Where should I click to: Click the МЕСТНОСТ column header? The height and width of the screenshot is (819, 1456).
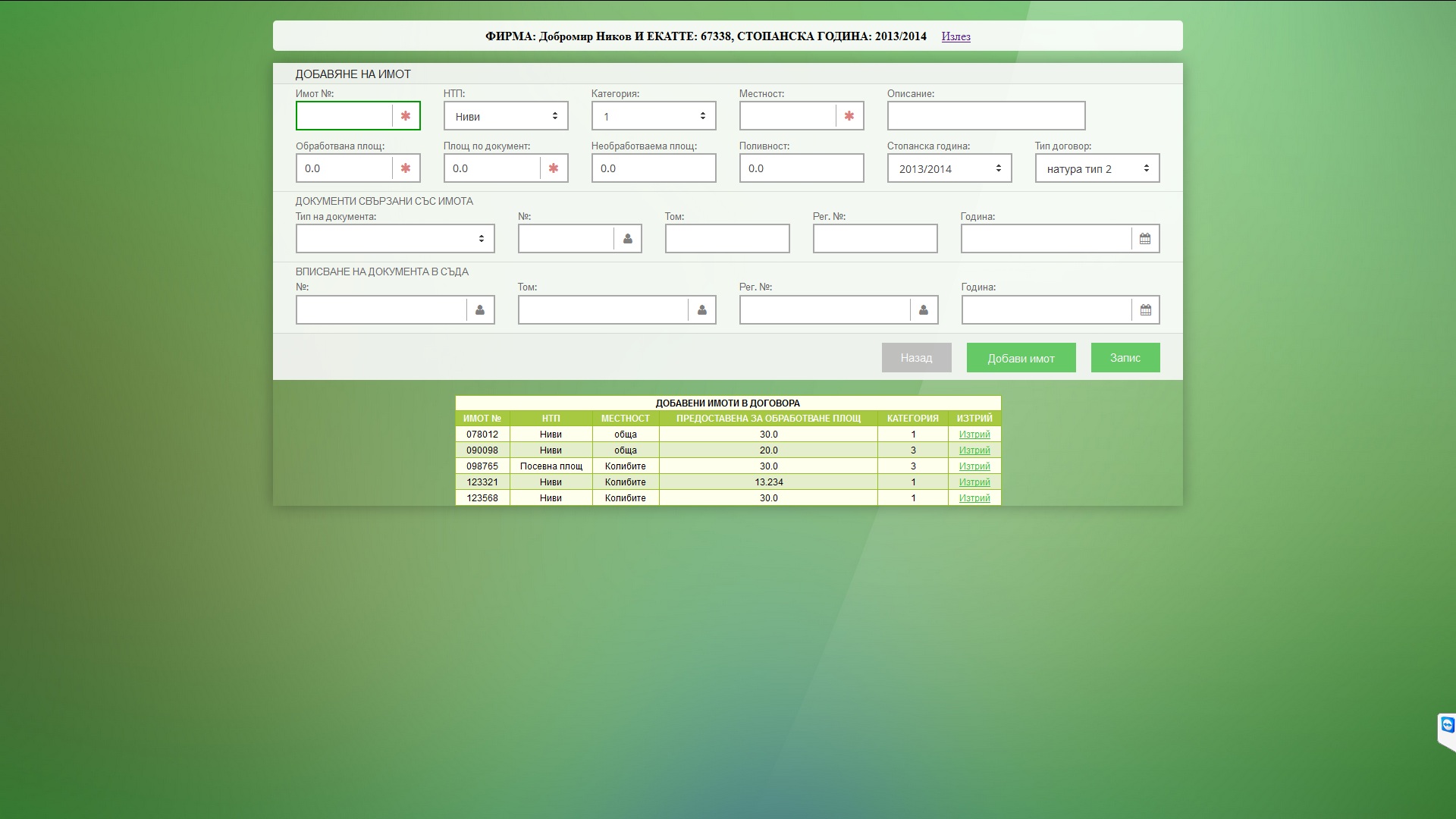[x=626, y=419]
